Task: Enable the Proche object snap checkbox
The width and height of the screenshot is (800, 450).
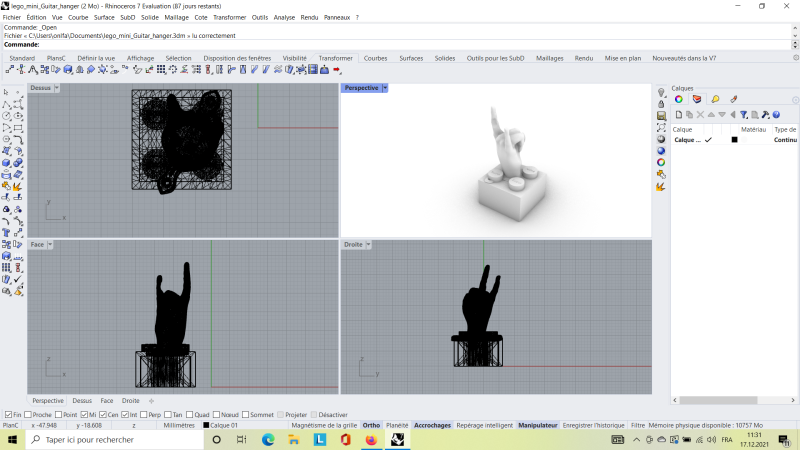Action: click(29, 414)
